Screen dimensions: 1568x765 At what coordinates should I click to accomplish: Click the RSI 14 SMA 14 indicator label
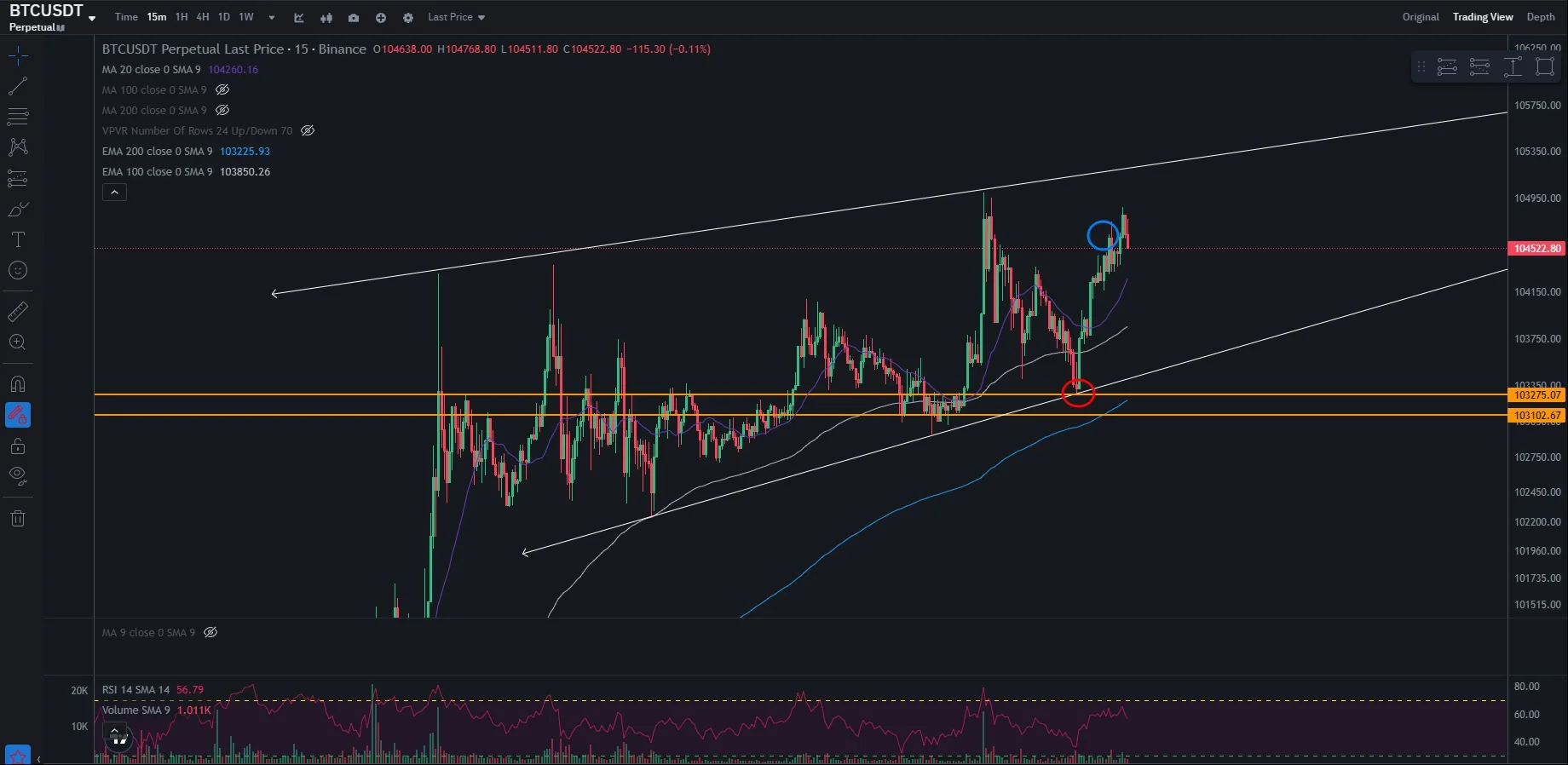point(136,690)
